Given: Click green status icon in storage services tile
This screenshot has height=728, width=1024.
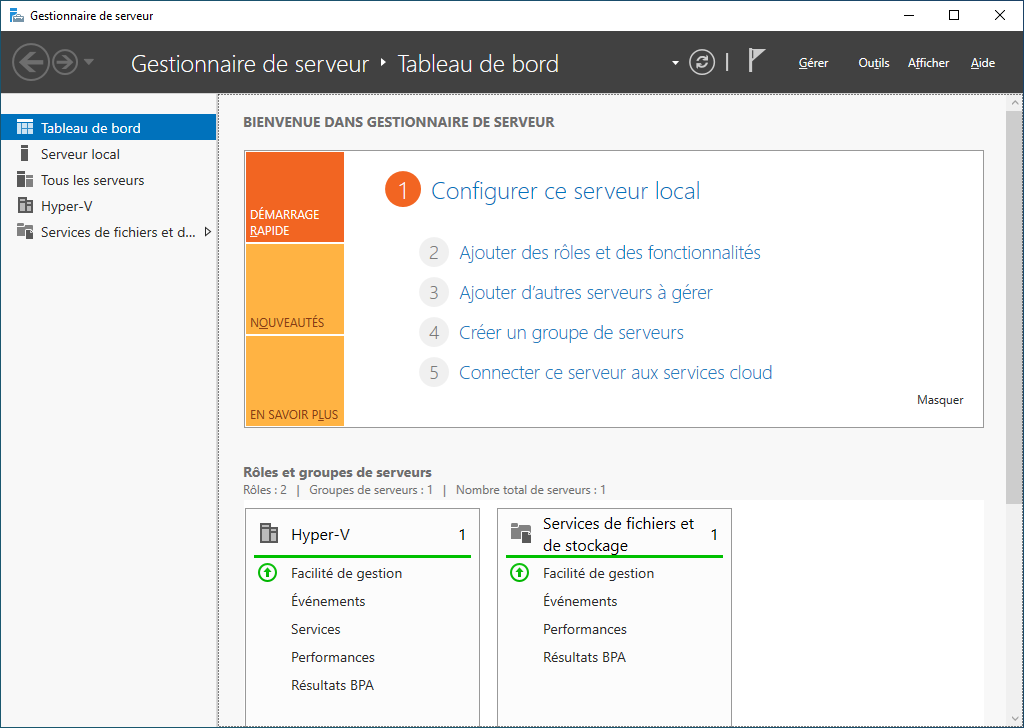Looking at the screenshot, I should click(x=519, y=573).
